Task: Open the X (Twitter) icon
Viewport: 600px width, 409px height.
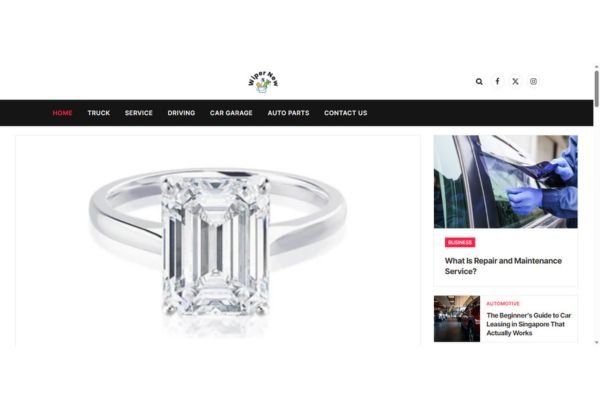Action: tap(515, 81)
